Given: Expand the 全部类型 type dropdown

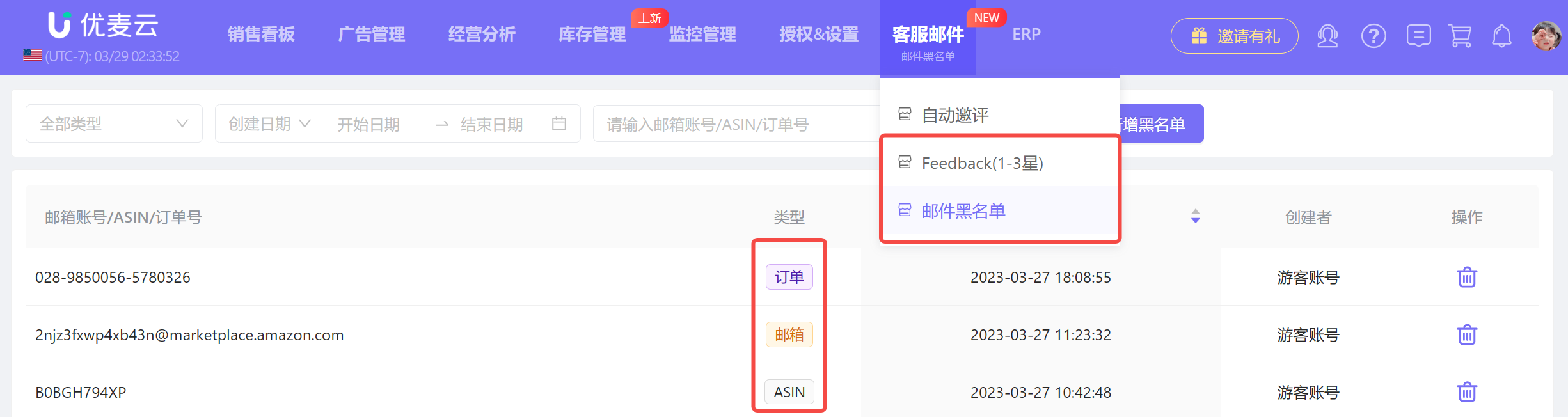Looking at the screenshot, I should [114, 123].
